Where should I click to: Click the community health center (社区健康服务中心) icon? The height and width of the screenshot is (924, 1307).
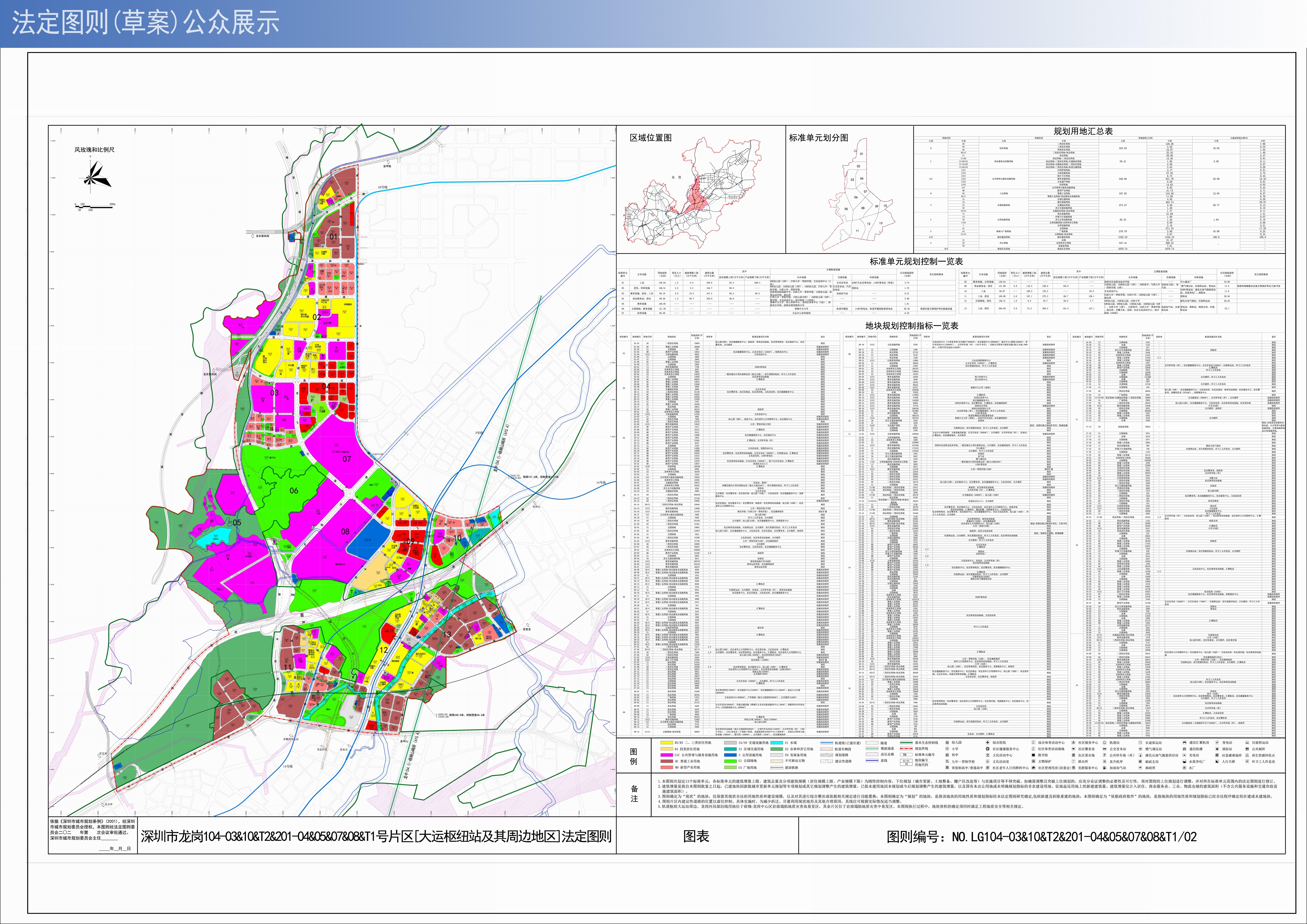988,749
